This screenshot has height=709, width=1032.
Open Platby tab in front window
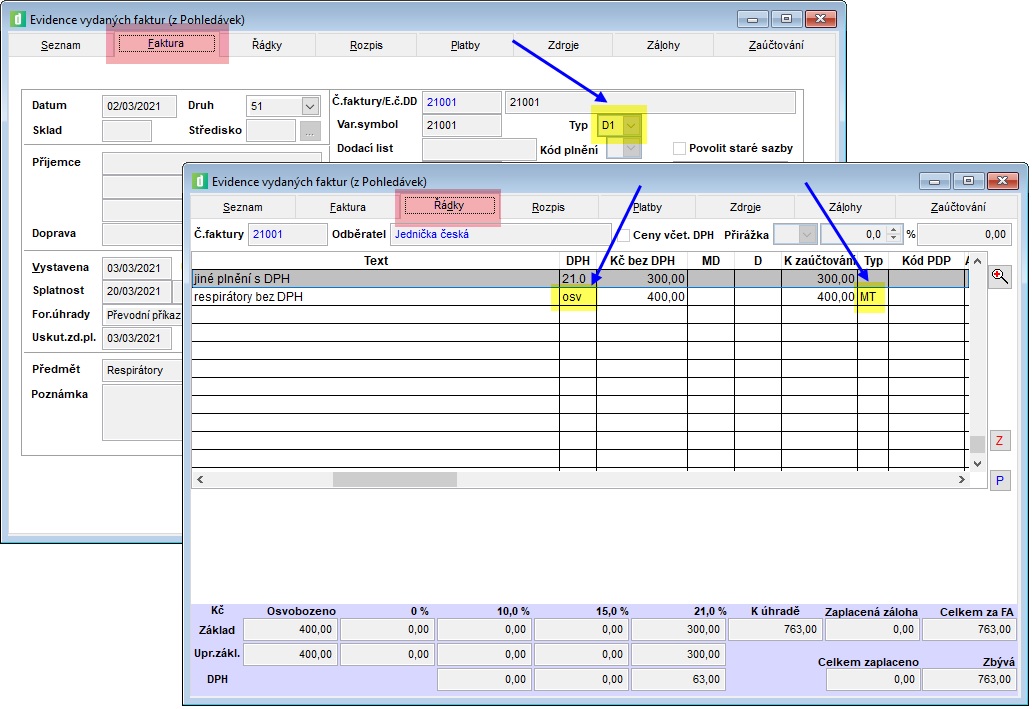tap(647, 207)
